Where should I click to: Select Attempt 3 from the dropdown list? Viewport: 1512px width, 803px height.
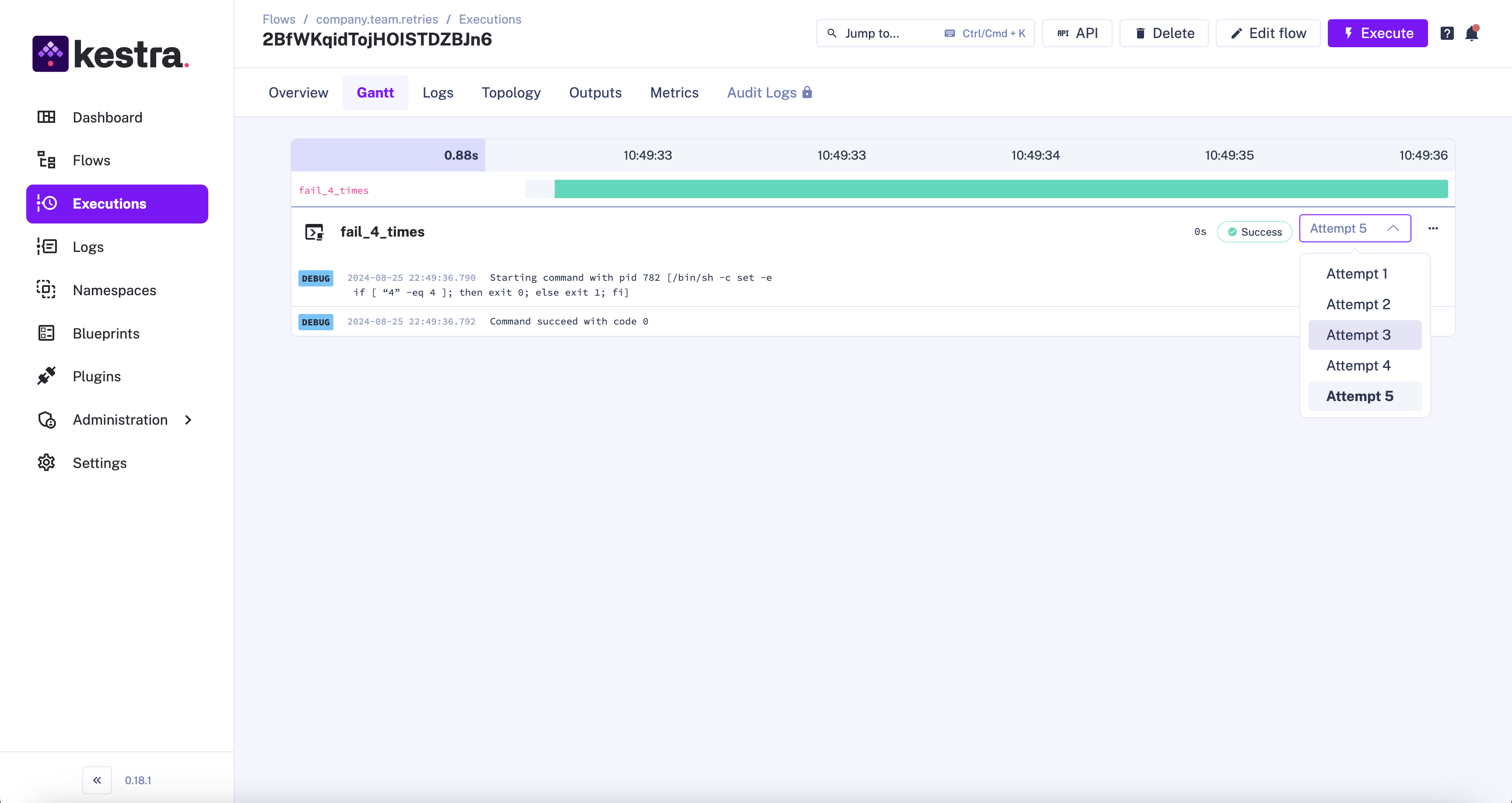coord(1358,335)
